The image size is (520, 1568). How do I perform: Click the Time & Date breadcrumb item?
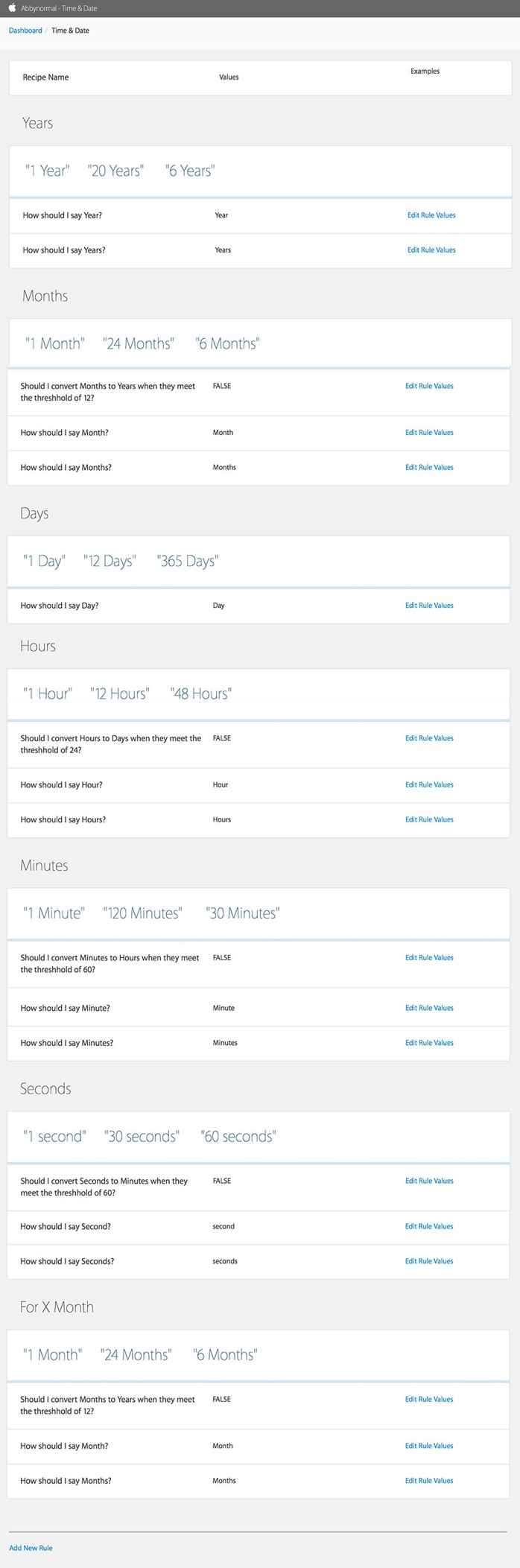[x=70, y=31]
